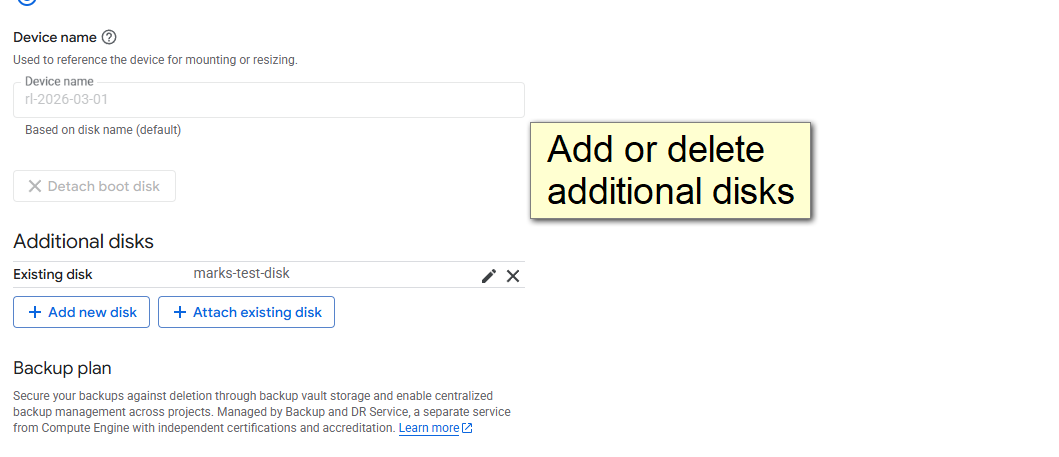Click the bold Device name label

click(55, 37)
